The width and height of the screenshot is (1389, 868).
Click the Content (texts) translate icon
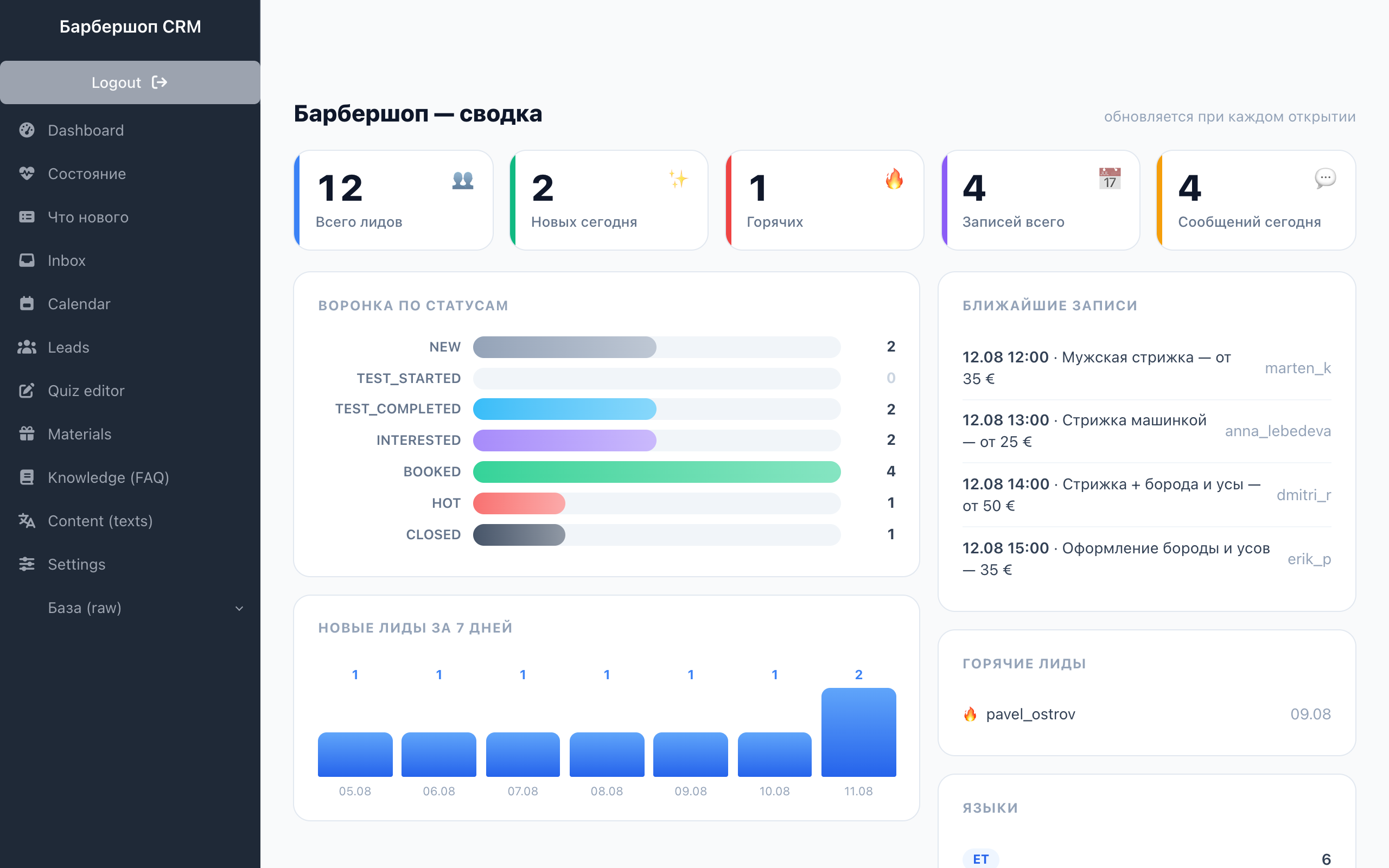pos(27,521)
